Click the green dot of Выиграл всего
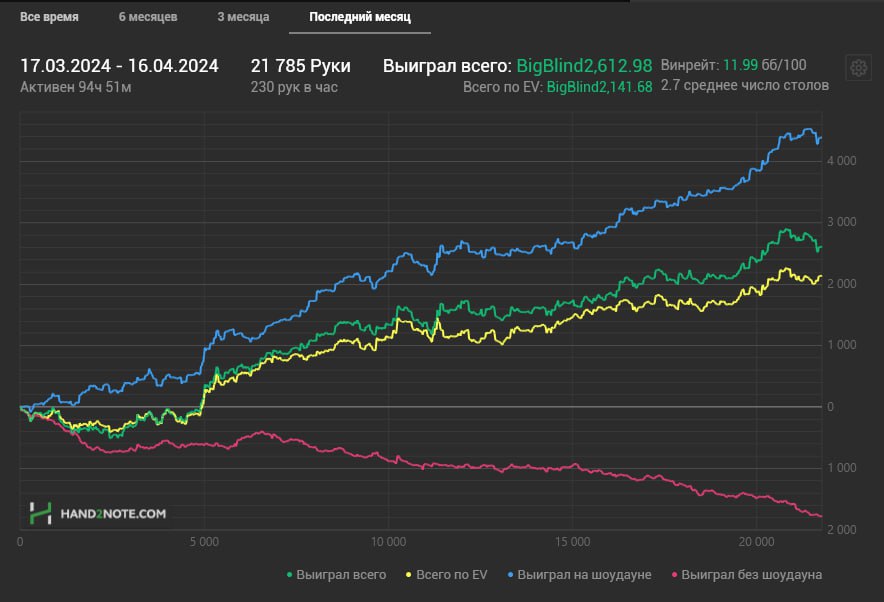 tap(289, 575)
